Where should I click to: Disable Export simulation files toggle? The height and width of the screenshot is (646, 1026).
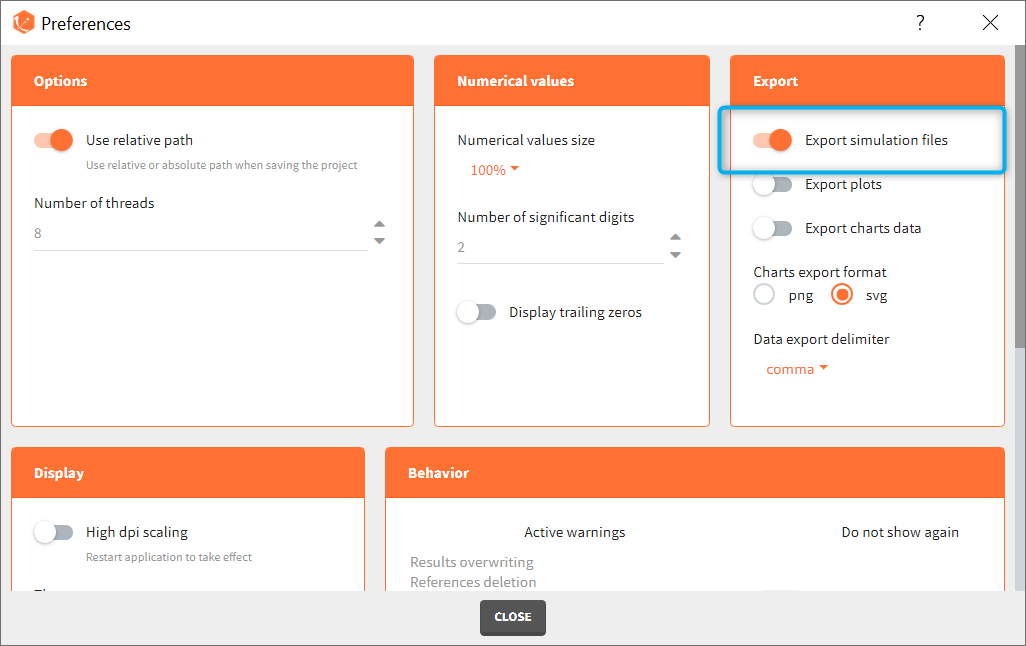click(x=772, y=140)
